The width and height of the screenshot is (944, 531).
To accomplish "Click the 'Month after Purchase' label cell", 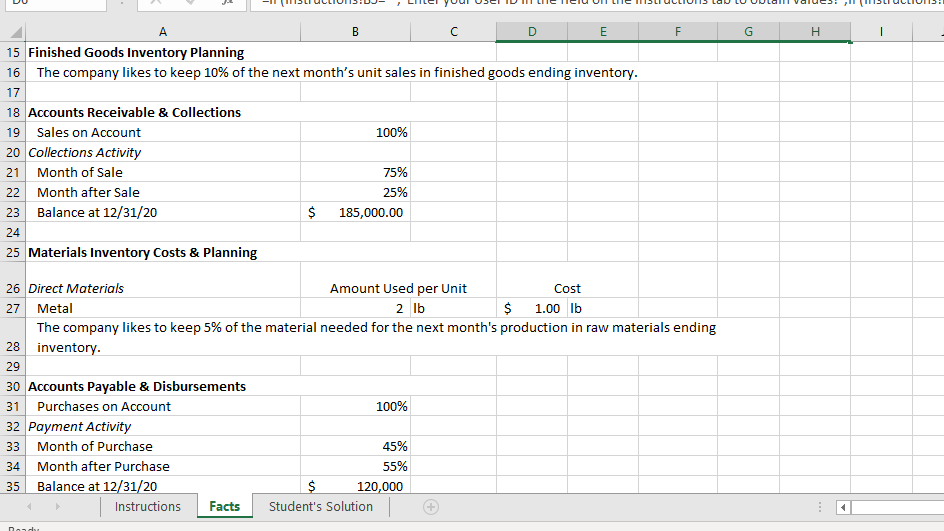I will 163,466.
